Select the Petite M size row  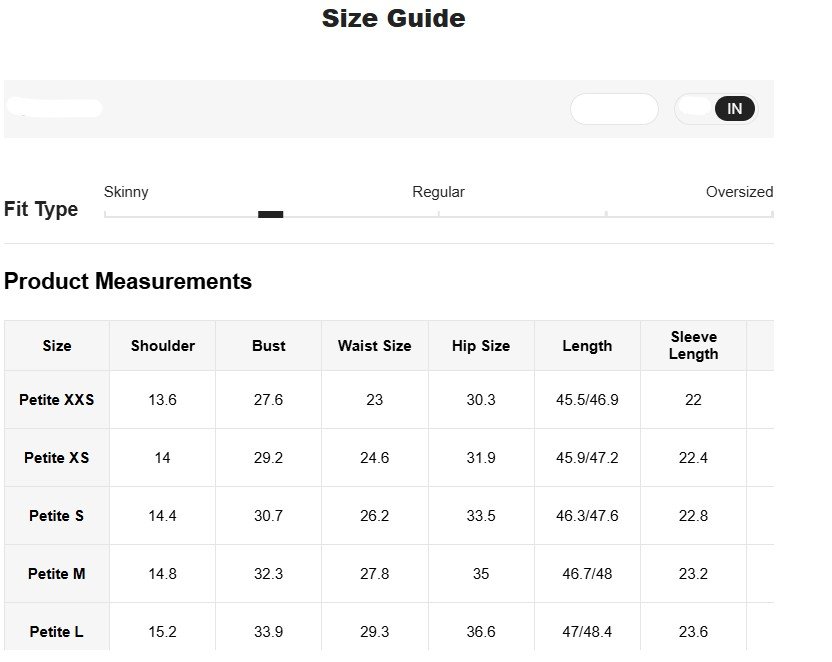click(x=57, y=574)
